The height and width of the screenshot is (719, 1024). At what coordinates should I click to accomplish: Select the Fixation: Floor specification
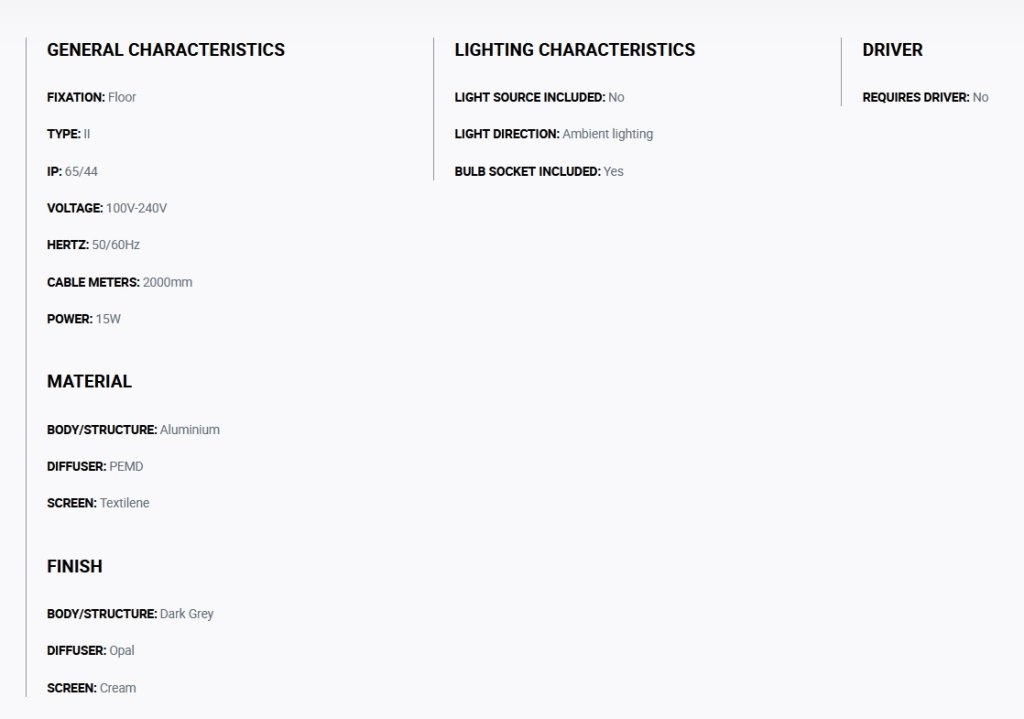(91, 97)
